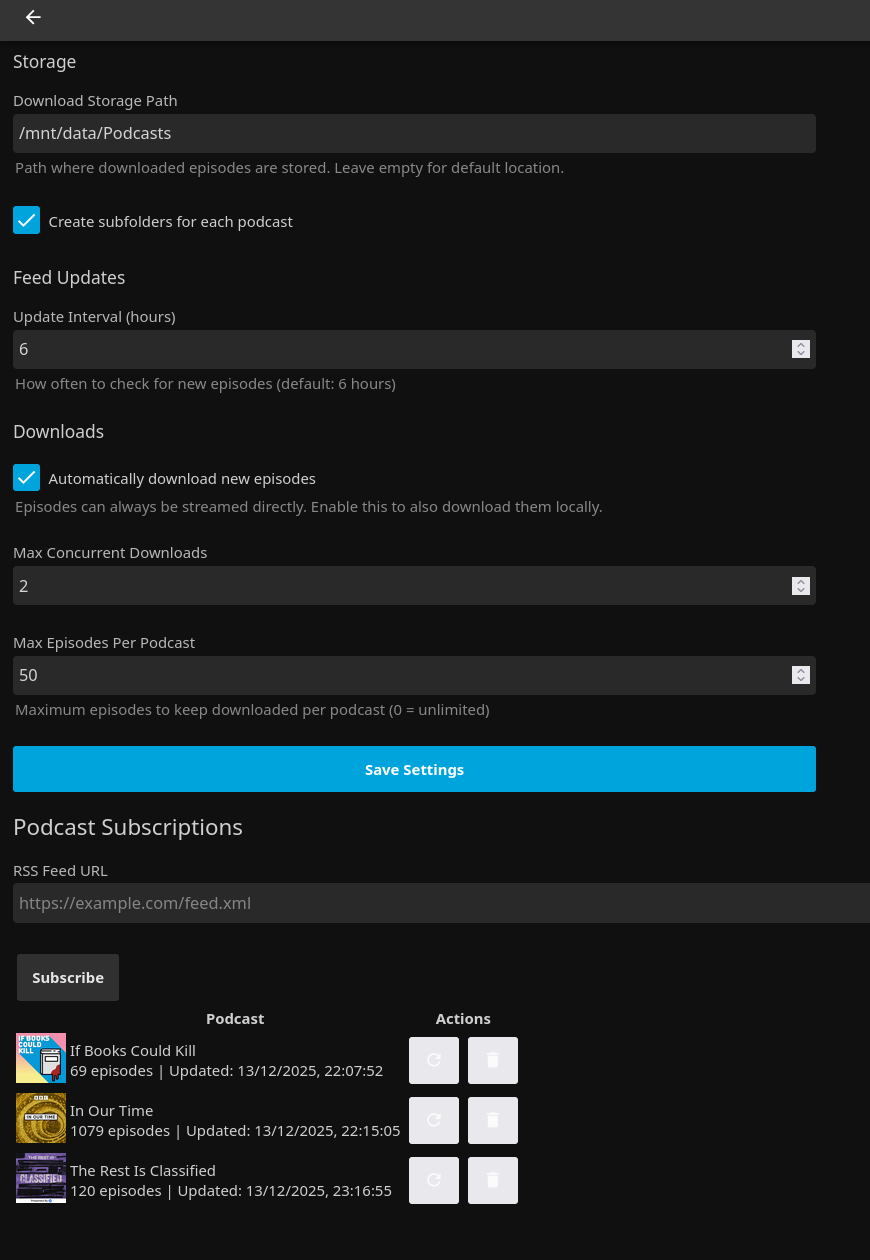Disable Automatically download new episodes
This screenshot has width=870, height=1260.
[26, 478]
